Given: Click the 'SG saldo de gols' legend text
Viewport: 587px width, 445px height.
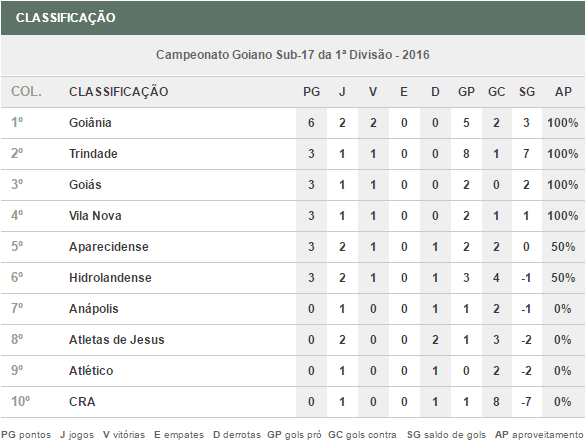Looking at the screenshot, I should click(x=446, y=435).
